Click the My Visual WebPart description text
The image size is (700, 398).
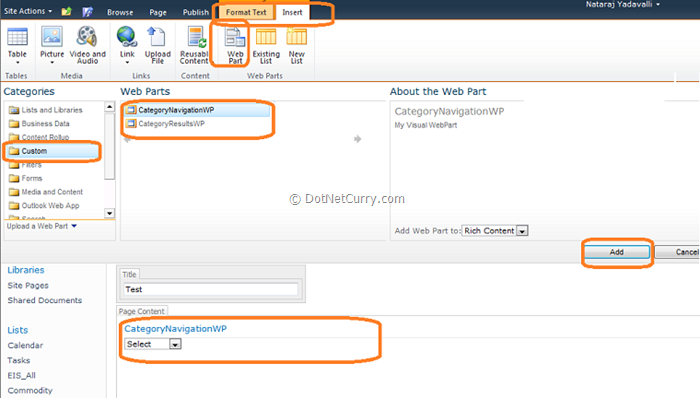point(426,125)
